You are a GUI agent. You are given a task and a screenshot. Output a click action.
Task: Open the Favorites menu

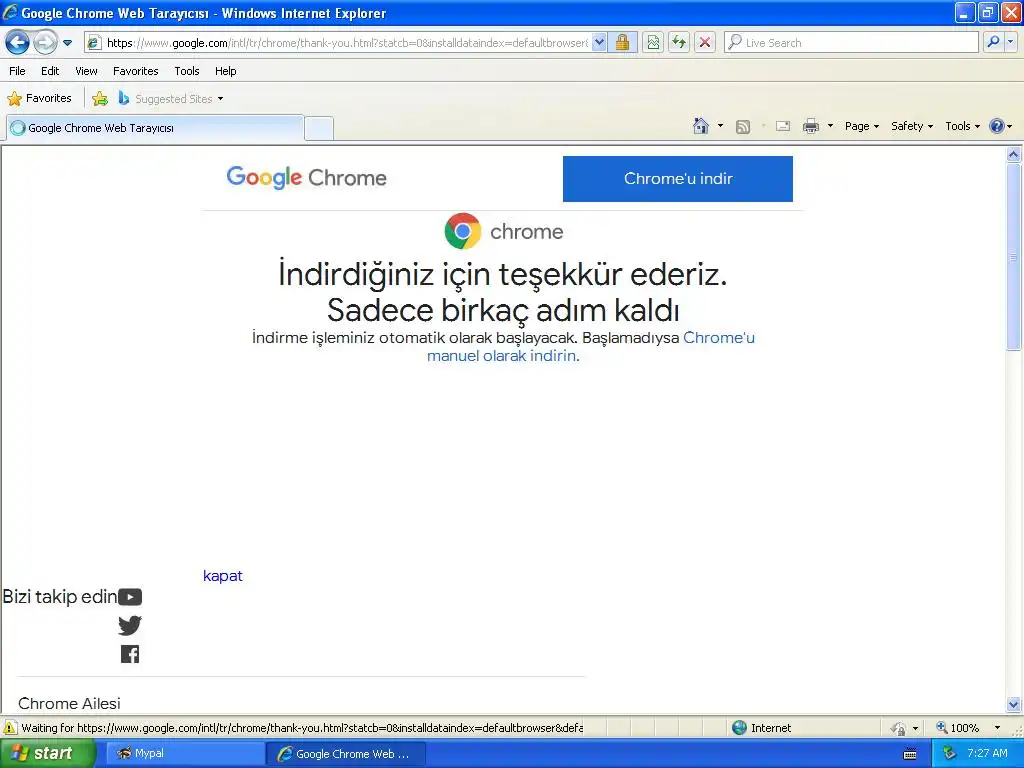tap(135, 71)
